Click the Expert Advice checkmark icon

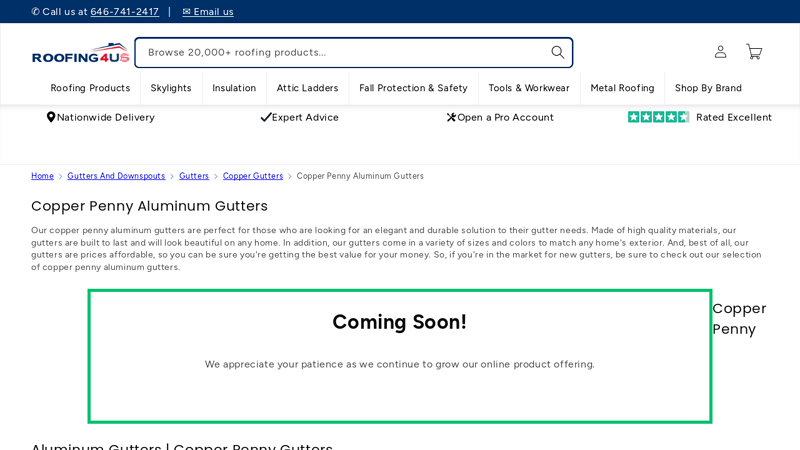tap(266, 118)
